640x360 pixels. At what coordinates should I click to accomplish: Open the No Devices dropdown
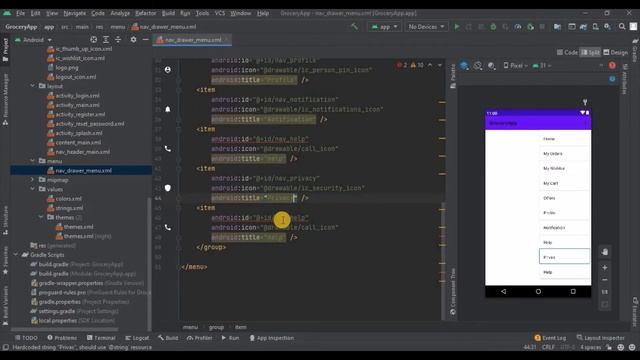pyautogui.click(x=426, y=27)
